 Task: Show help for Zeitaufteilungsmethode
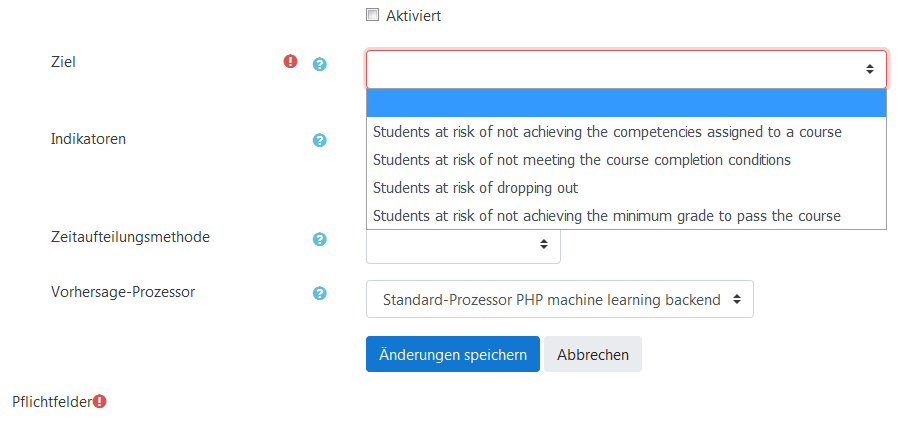coord(320,239)
